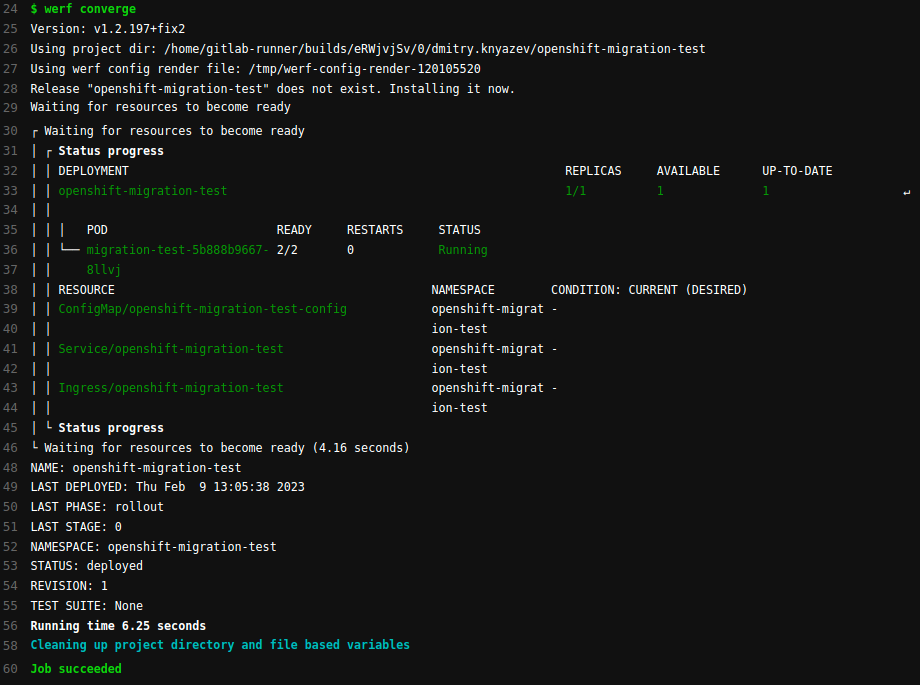The height and width of the screenshot is (685, 920).
Task: Click the green "Job succeeded" message
Action: (76, 669)
